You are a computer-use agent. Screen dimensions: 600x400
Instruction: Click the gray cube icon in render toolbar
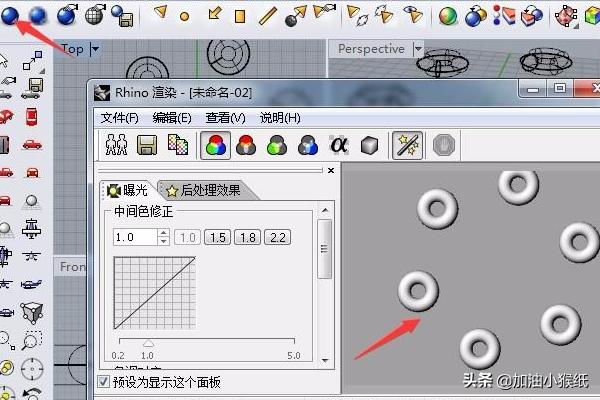(x=369, y=146)
